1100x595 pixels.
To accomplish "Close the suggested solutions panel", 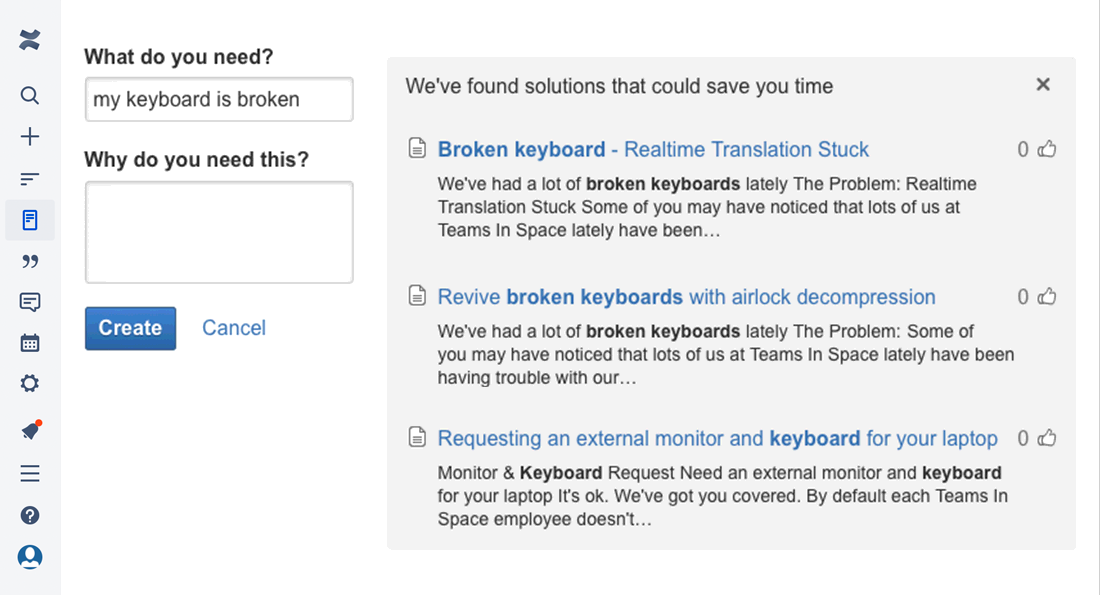I will coord(1043,85).
